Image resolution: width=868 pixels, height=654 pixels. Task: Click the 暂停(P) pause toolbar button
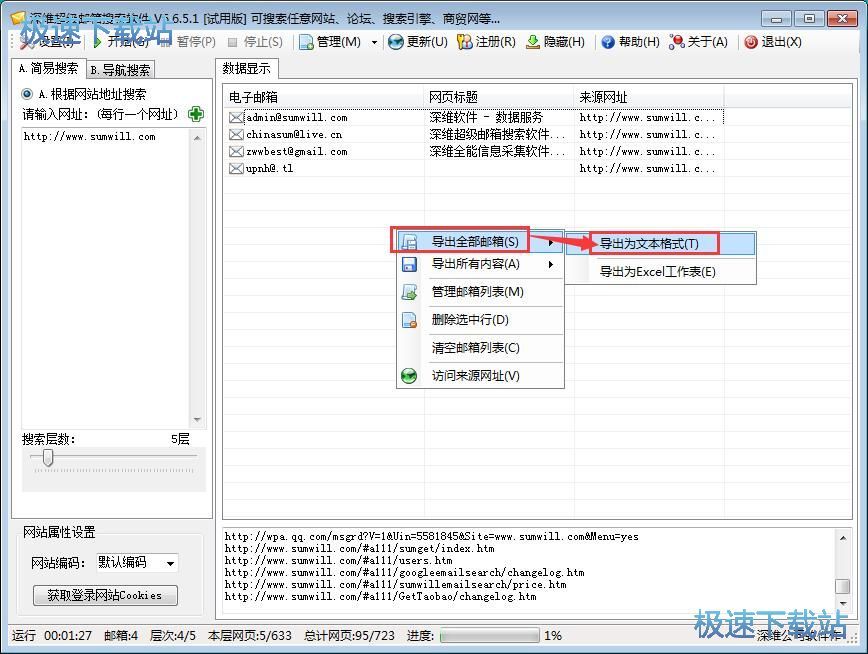[x=188, y=42]
